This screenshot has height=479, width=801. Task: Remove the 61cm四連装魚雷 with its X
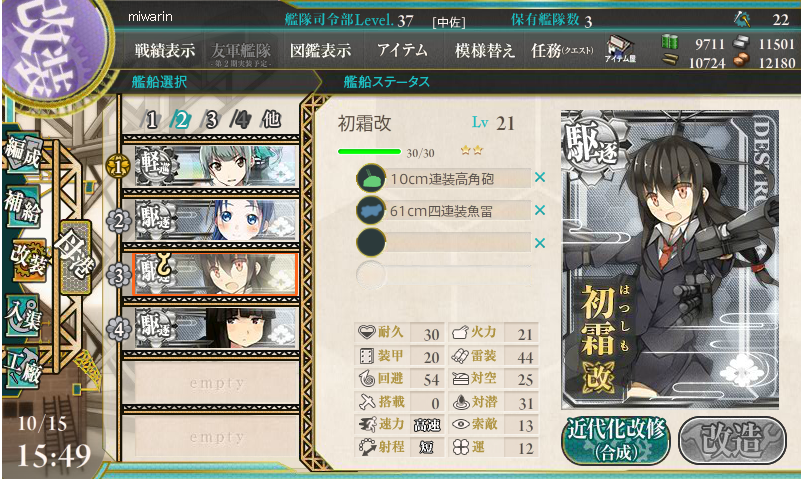(x=539, y=210)
